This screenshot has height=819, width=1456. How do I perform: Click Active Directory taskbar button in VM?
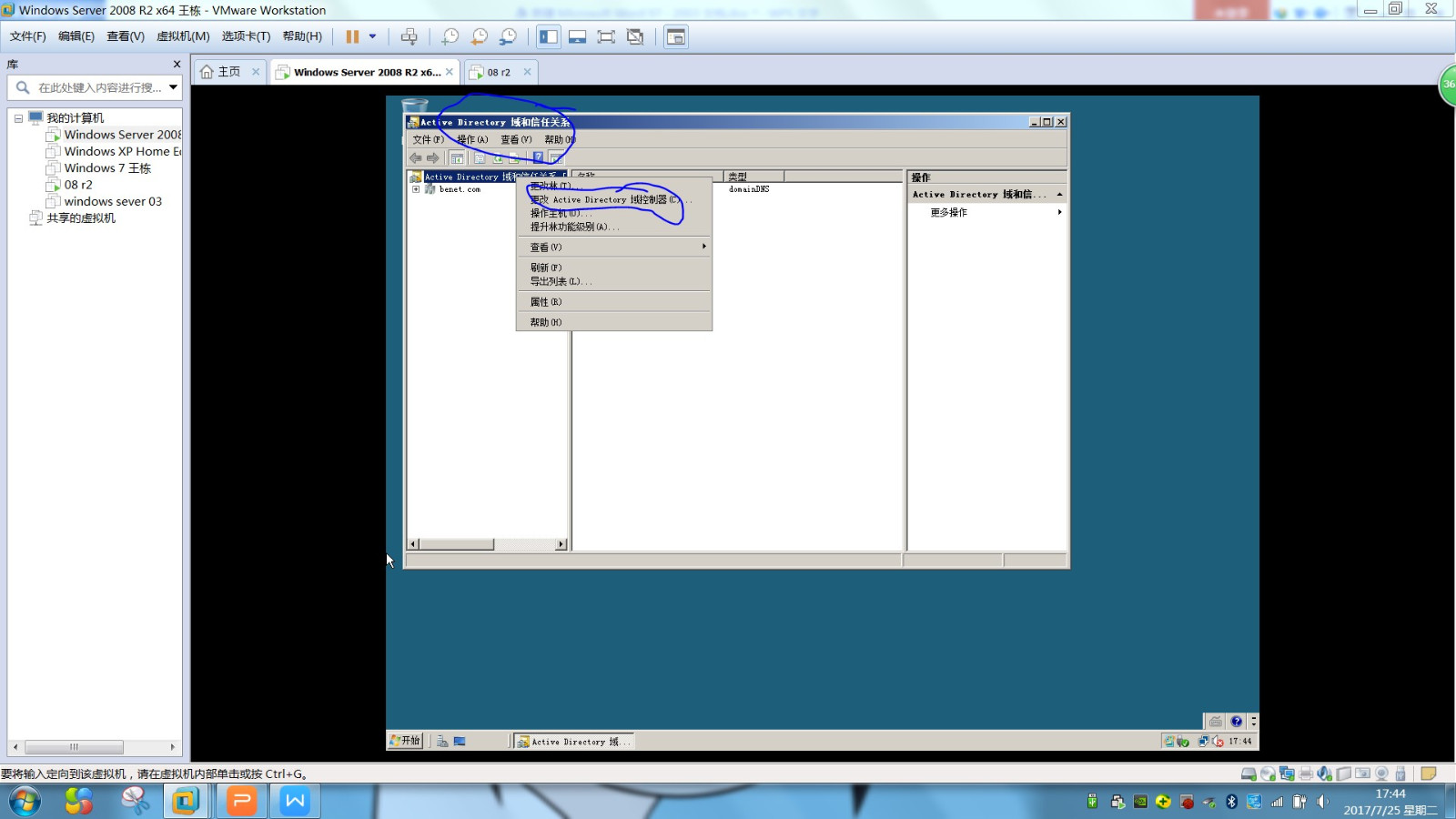pyautogui.click(x=574, y=742)
